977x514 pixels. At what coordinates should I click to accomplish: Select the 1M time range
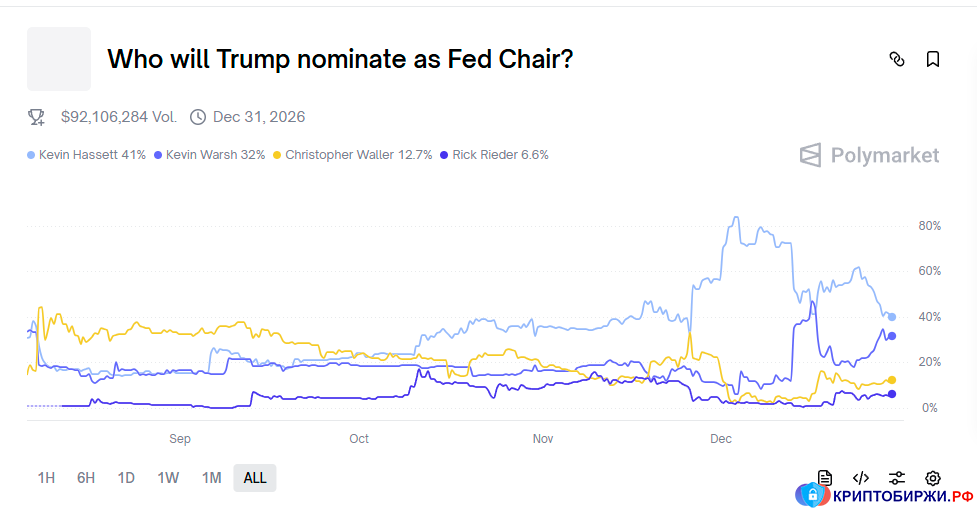point(211,478)
